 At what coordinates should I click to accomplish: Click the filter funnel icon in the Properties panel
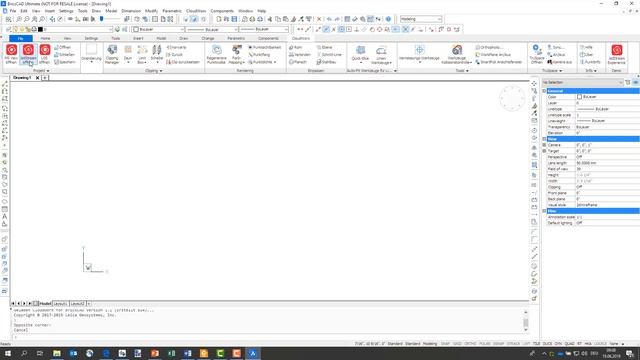point(628,82)
